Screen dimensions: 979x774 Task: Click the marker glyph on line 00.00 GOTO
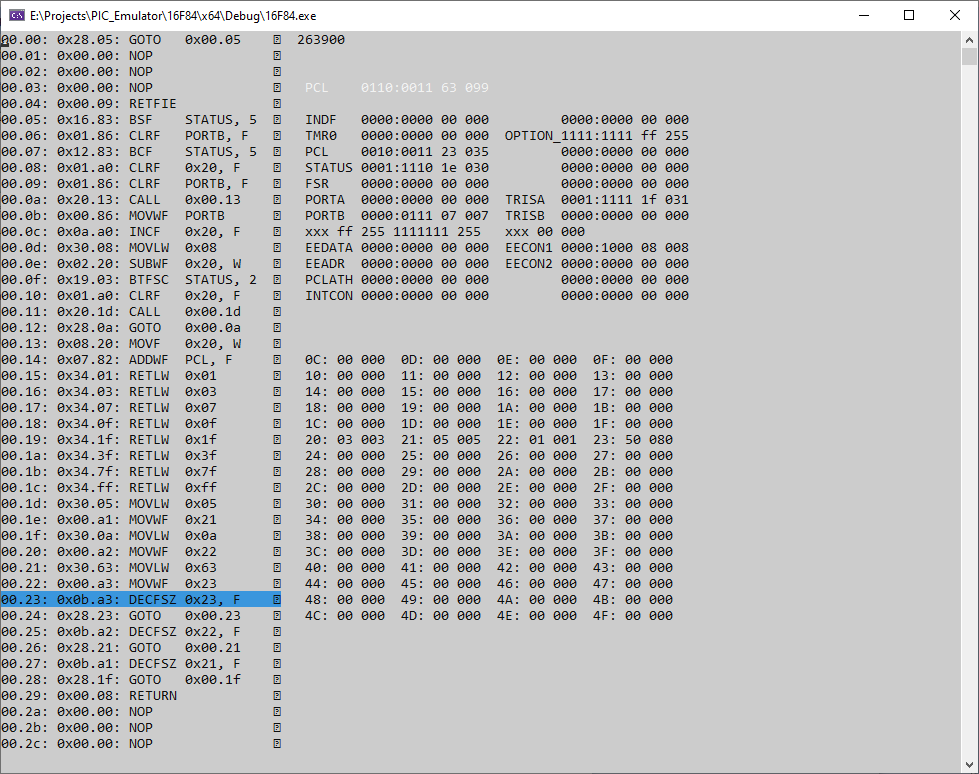[277, 40]
